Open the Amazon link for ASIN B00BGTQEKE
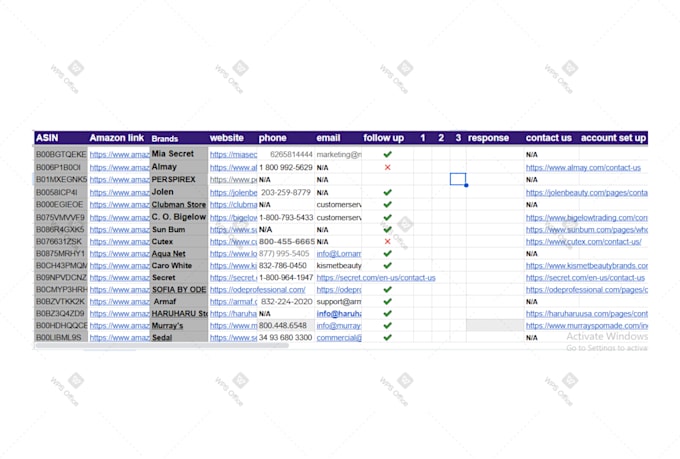The height and width of the screenshot is (459, 680). click(x=119, y=154)
